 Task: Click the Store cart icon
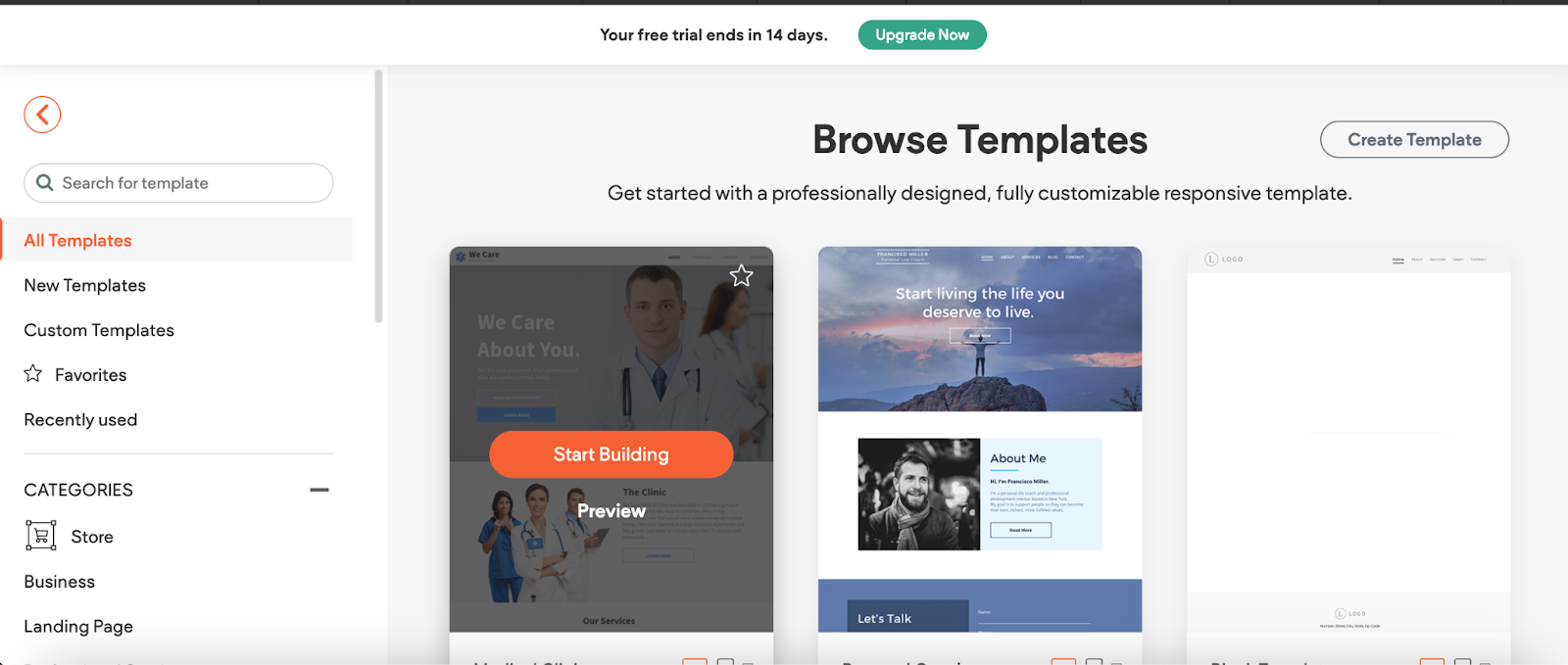[40, 536]
